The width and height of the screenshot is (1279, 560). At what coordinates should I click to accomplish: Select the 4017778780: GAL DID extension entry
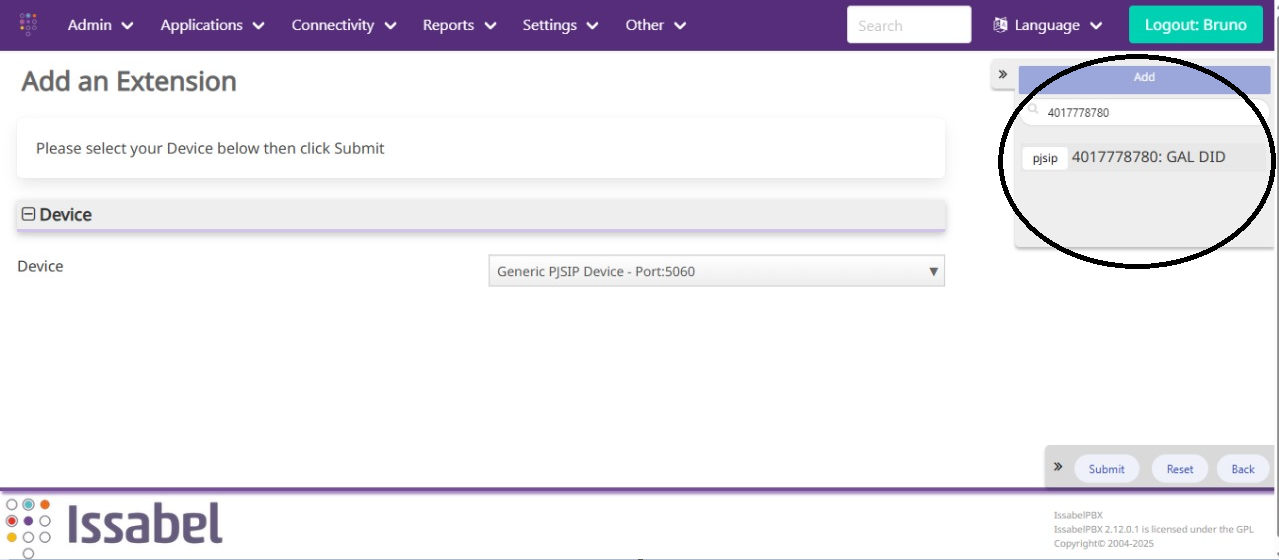pos(1148,157)
